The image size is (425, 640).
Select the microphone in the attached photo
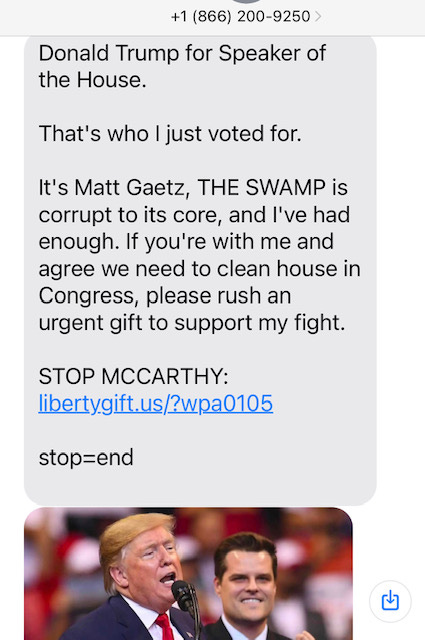pyautogui.click(x=187, y=603)
